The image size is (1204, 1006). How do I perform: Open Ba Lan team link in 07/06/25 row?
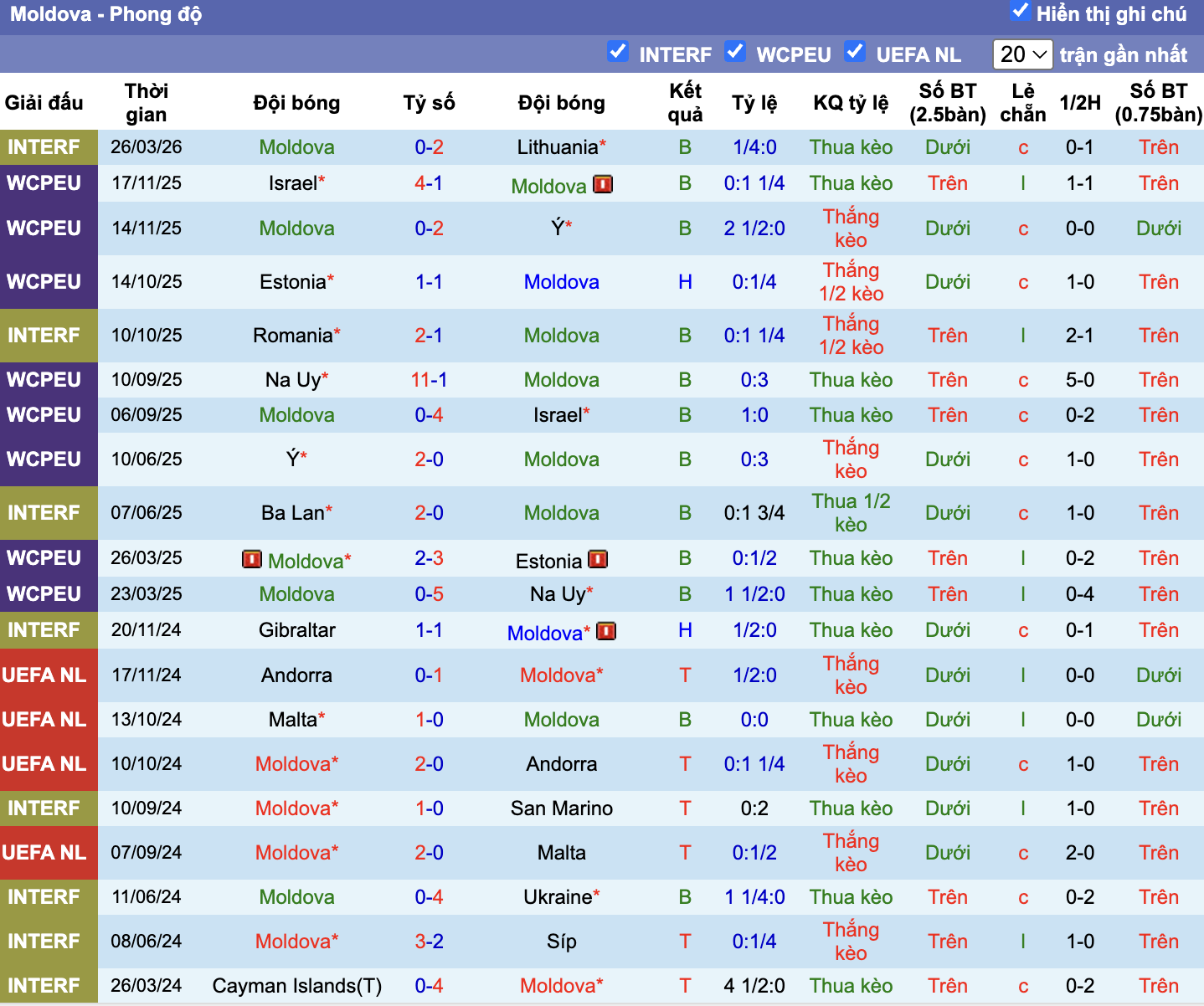point(293,513)
